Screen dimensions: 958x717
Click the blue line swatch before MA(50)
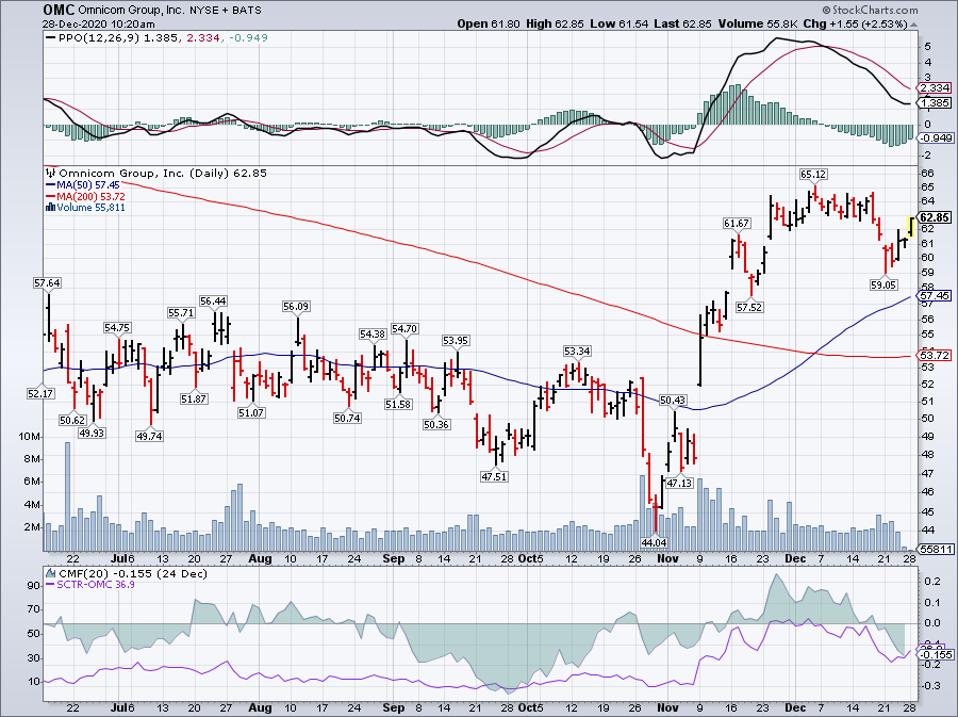tap(50, 185)
